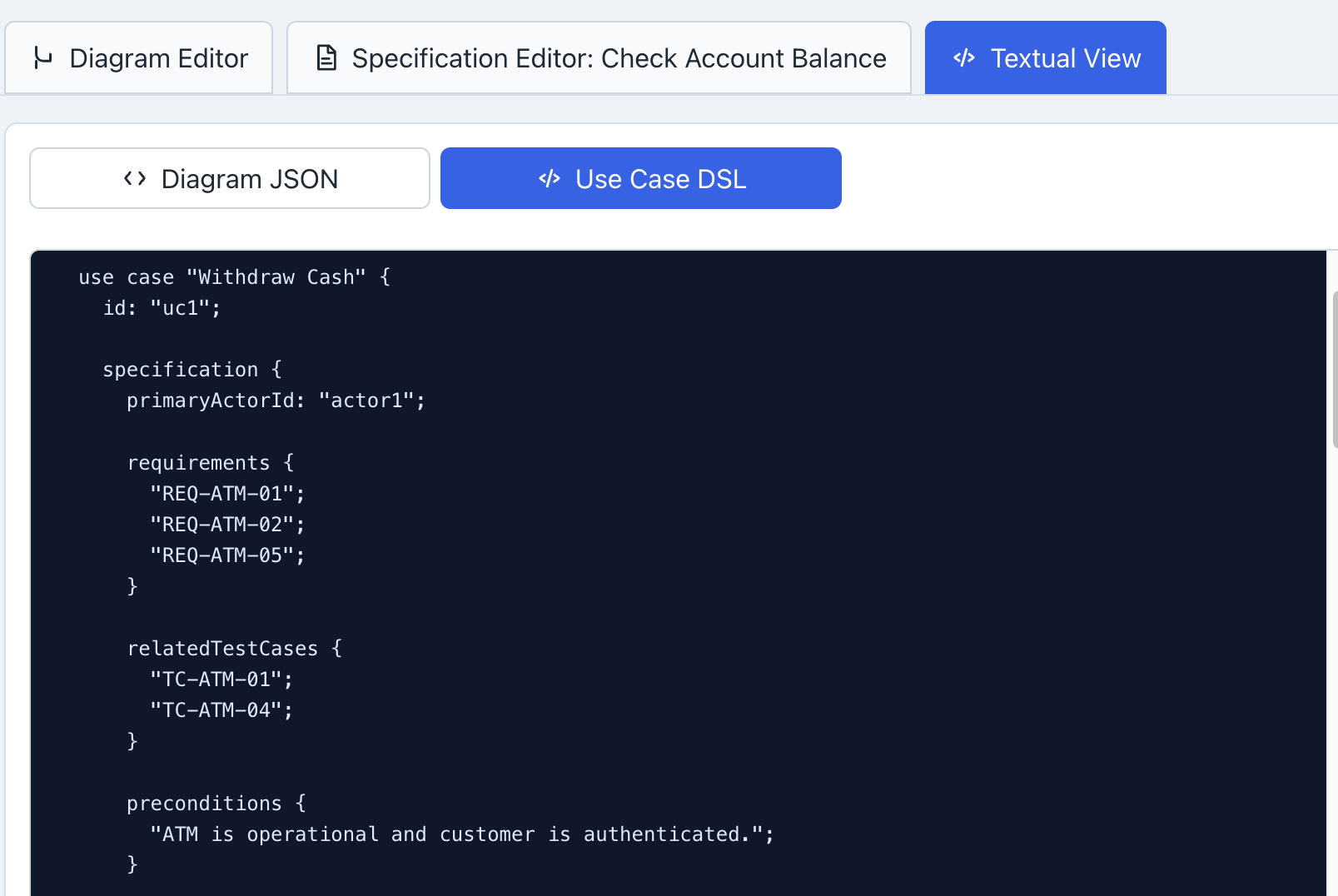Screen dimensions: 1338x896
Task: Select the Textual View tab
Action: [1045, 58]
